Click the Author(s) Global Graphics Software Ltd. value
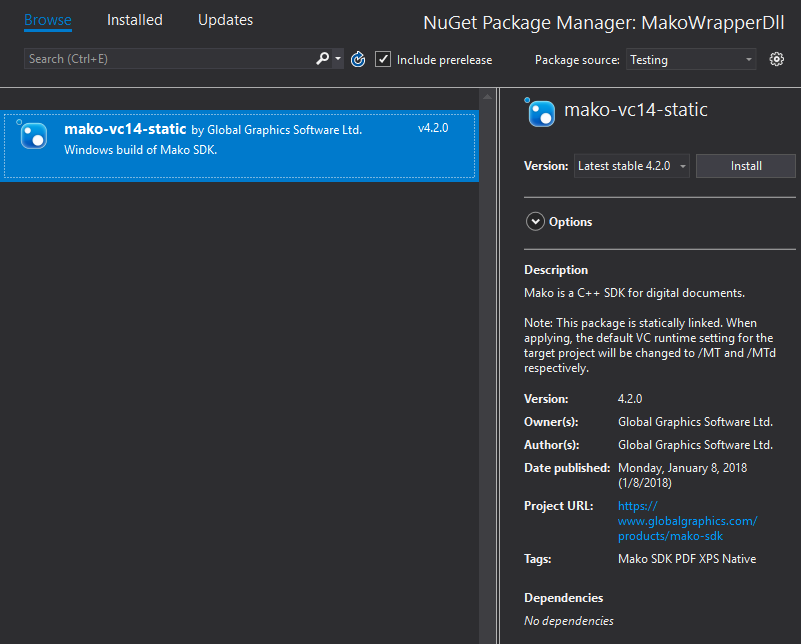Screen dimensions: 801x644 coord(695,445)
